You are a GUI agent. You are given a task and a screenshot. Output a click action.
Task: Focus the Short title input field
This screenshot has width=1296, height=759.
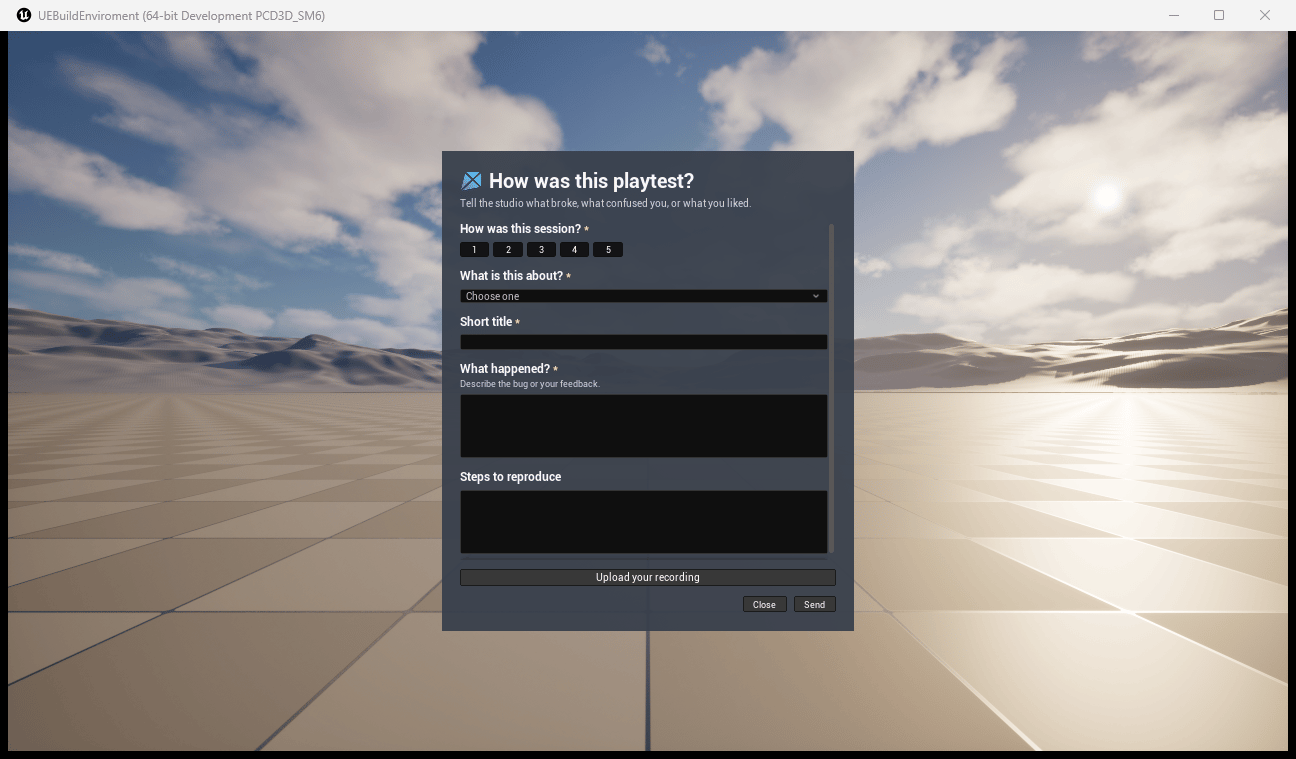point(643,342)
